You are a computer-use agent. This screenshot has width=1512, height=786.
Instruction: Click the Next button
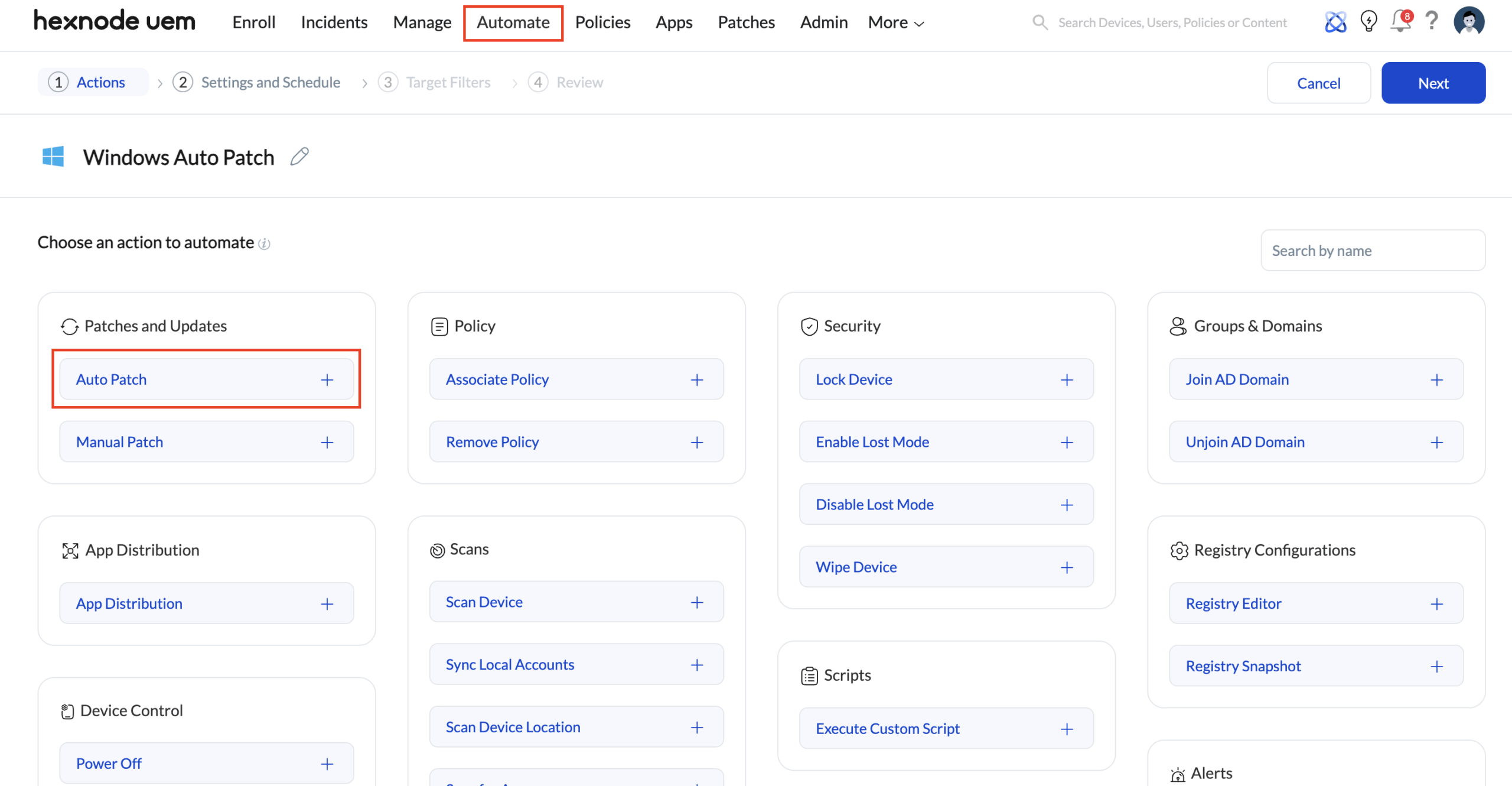click(x=1433, y=83)
